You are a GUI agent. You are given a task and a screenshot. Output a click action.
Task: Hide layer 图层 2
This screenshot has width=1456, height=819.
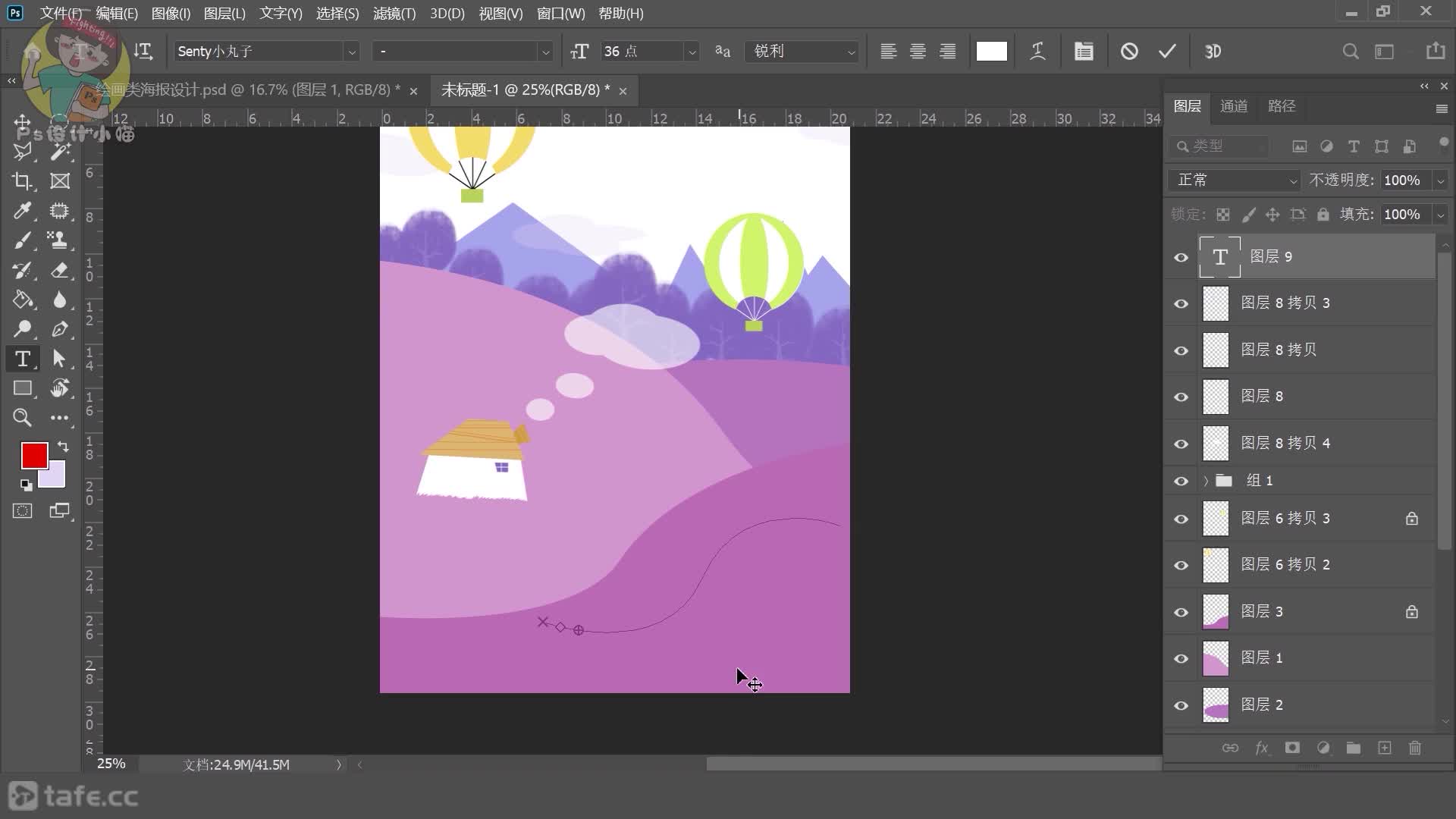coord(1181,705)
